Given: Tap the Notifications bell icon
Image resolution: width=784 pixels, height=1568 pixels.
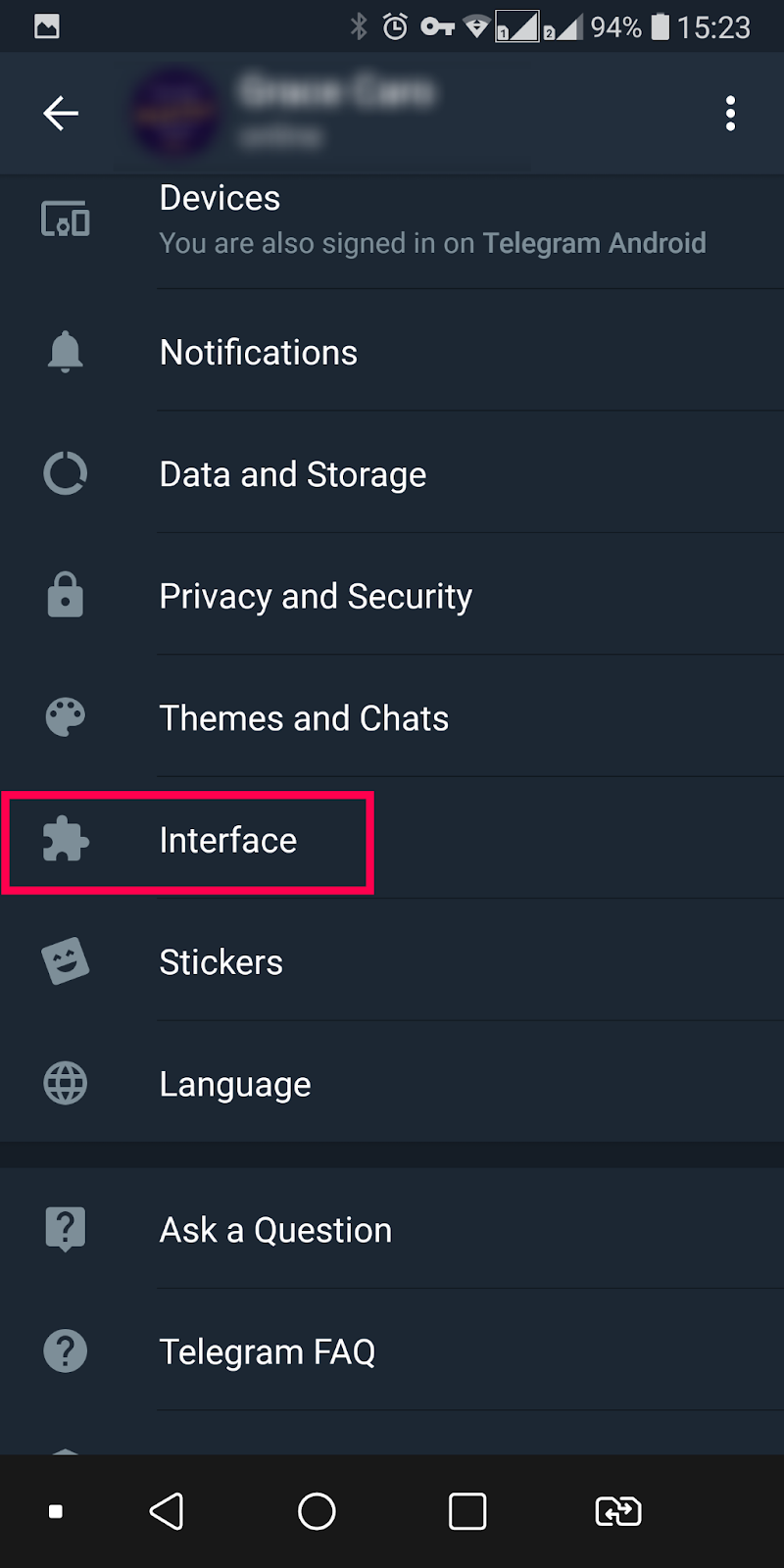Looking at the screenshot, I should tap(66, 352).
